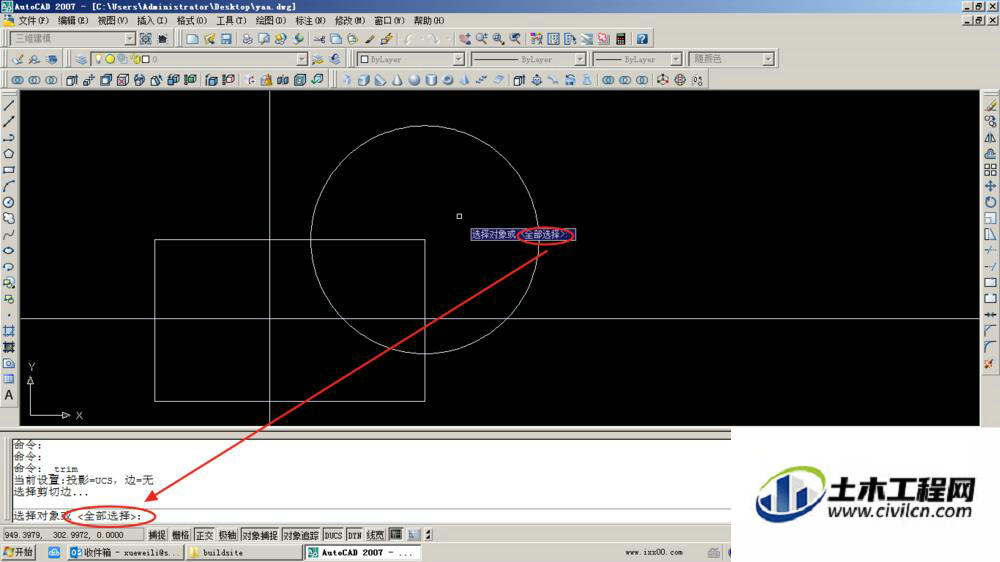Open the 窗口 (Window) menu
Viewport: 1000px width, 562px height.
point(389,21)
